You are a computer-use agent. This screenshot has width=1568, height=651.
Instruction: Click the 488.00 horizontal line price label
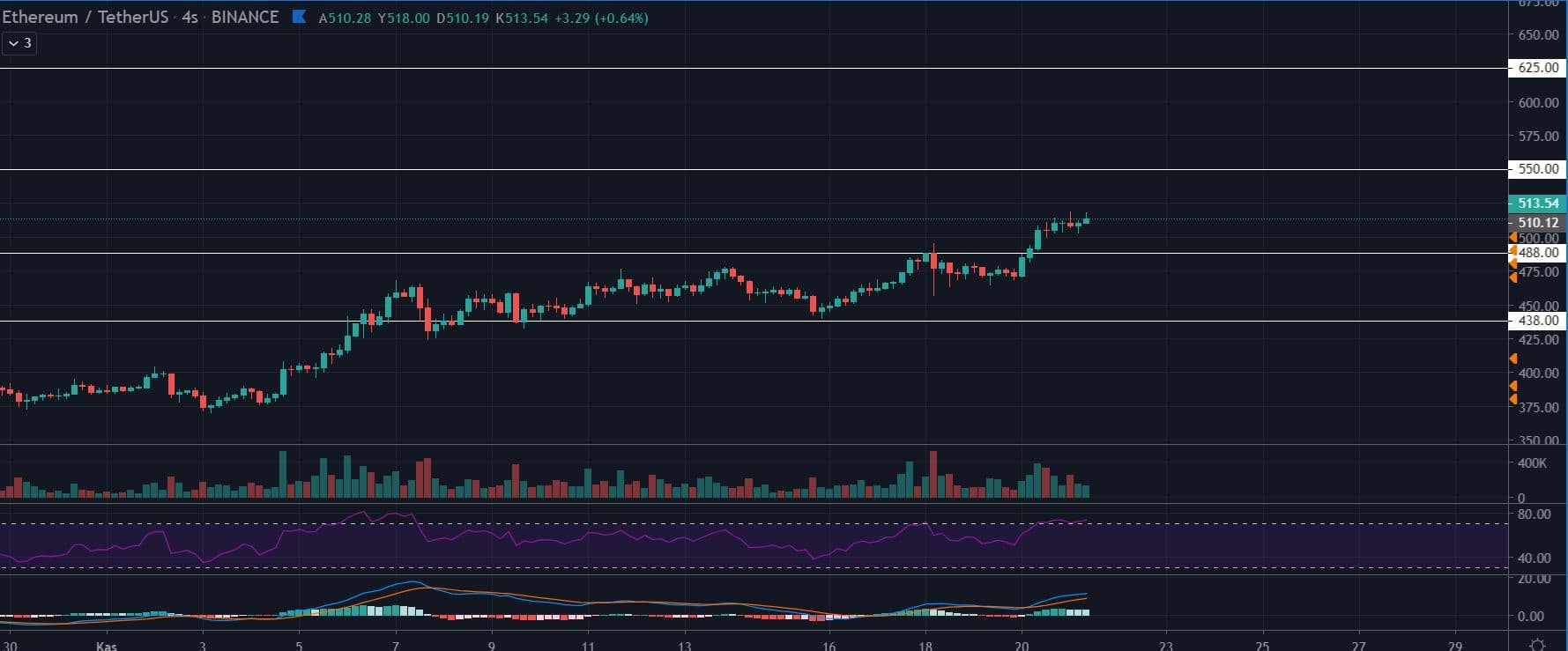[x=1539, y=253]
